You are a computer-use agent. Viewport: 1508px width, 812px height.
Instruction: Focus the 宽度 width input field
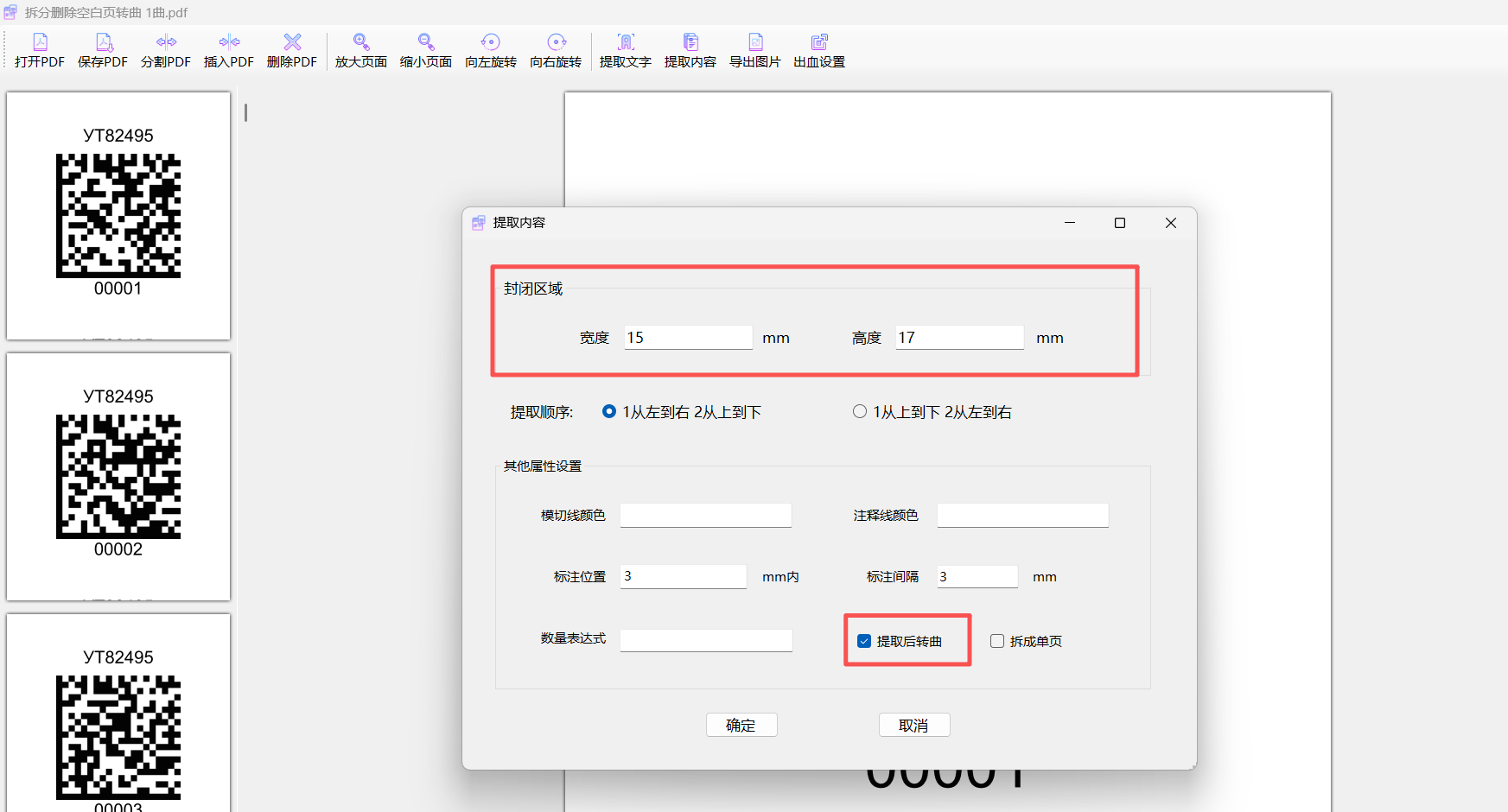click(x=688, y=338)
